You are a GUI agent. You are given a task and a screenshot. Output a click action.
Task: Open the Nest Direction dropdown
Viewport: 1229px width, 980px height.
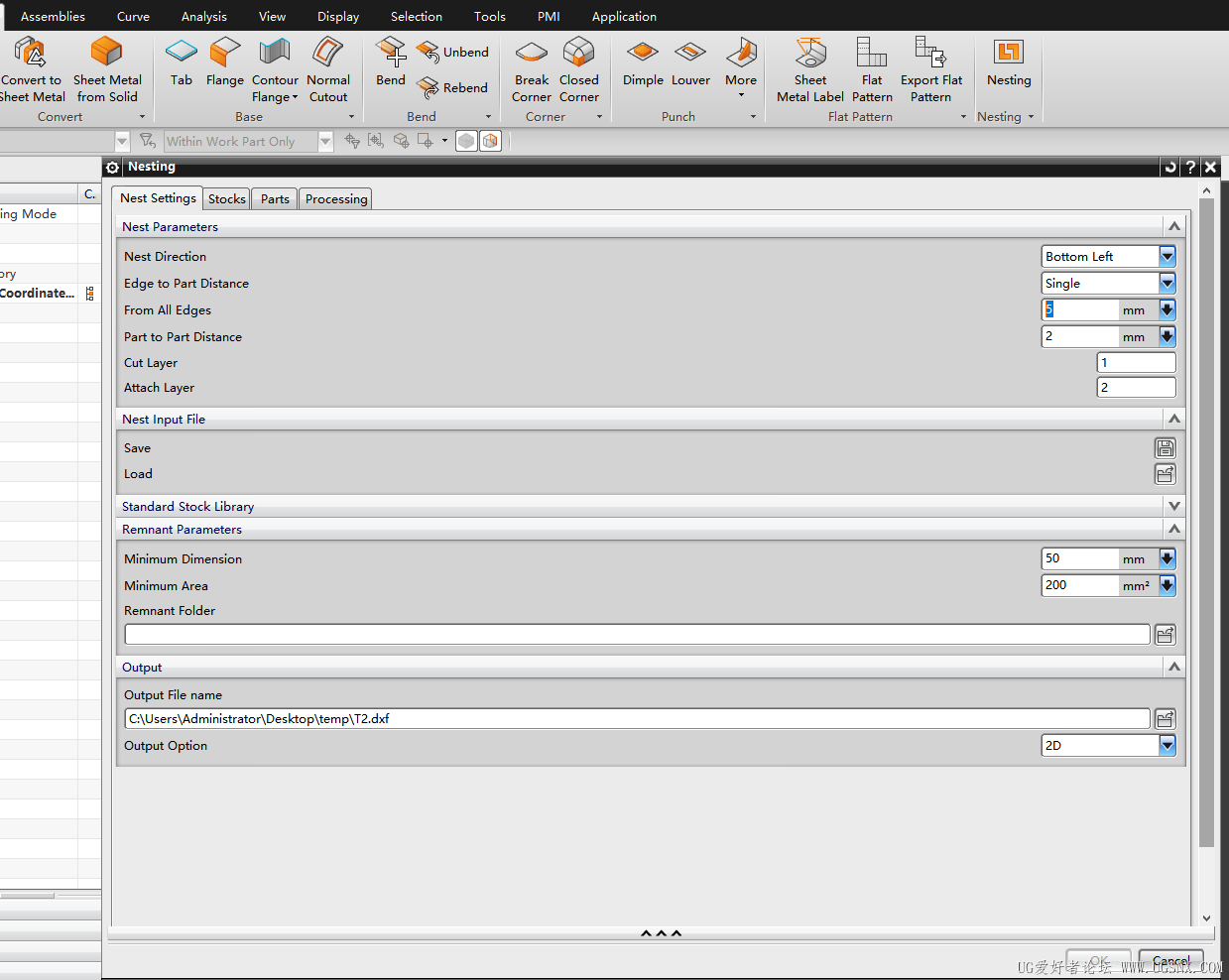(x=1167, y=257)
